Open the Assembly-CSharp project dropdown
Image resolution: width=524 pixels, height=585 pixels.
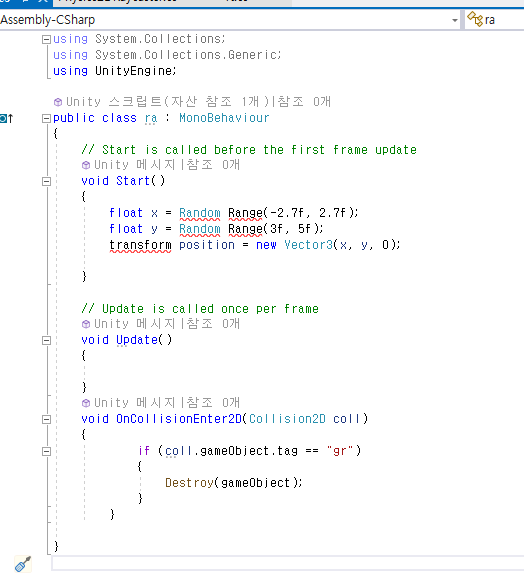(230, 20)
